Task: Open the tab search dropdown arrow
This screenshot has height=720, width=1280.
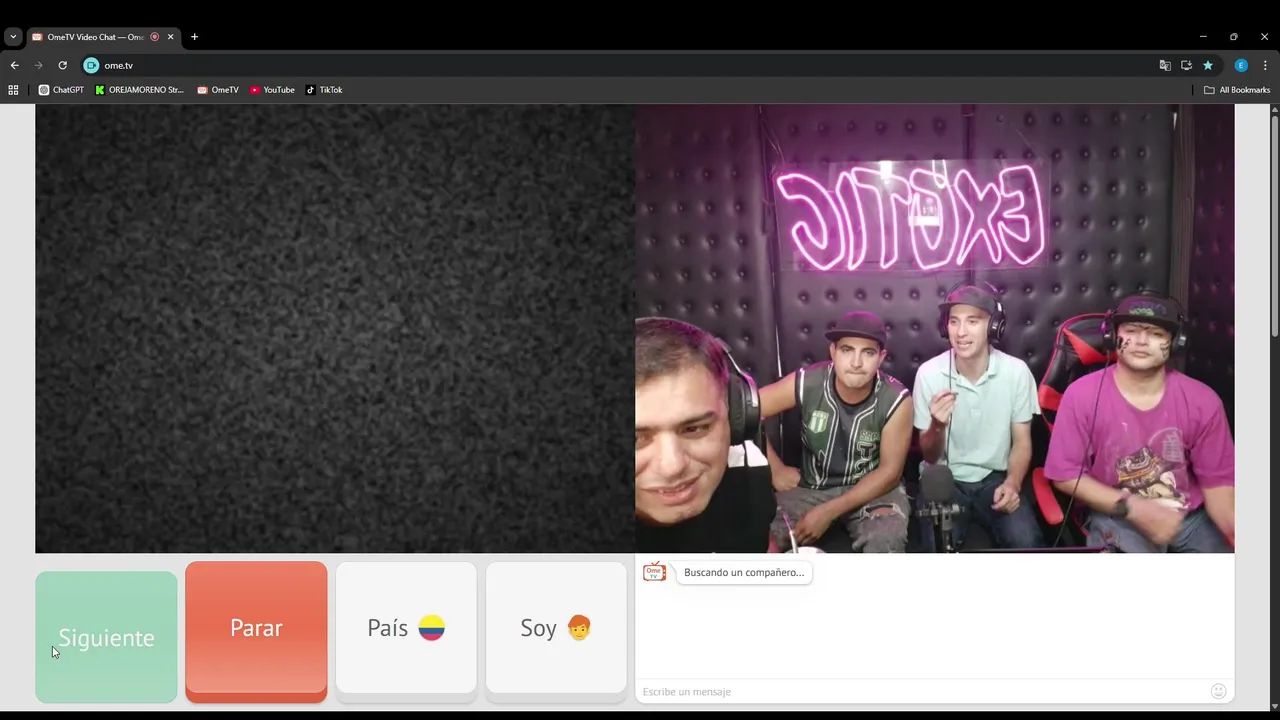Action: (13, 37)
